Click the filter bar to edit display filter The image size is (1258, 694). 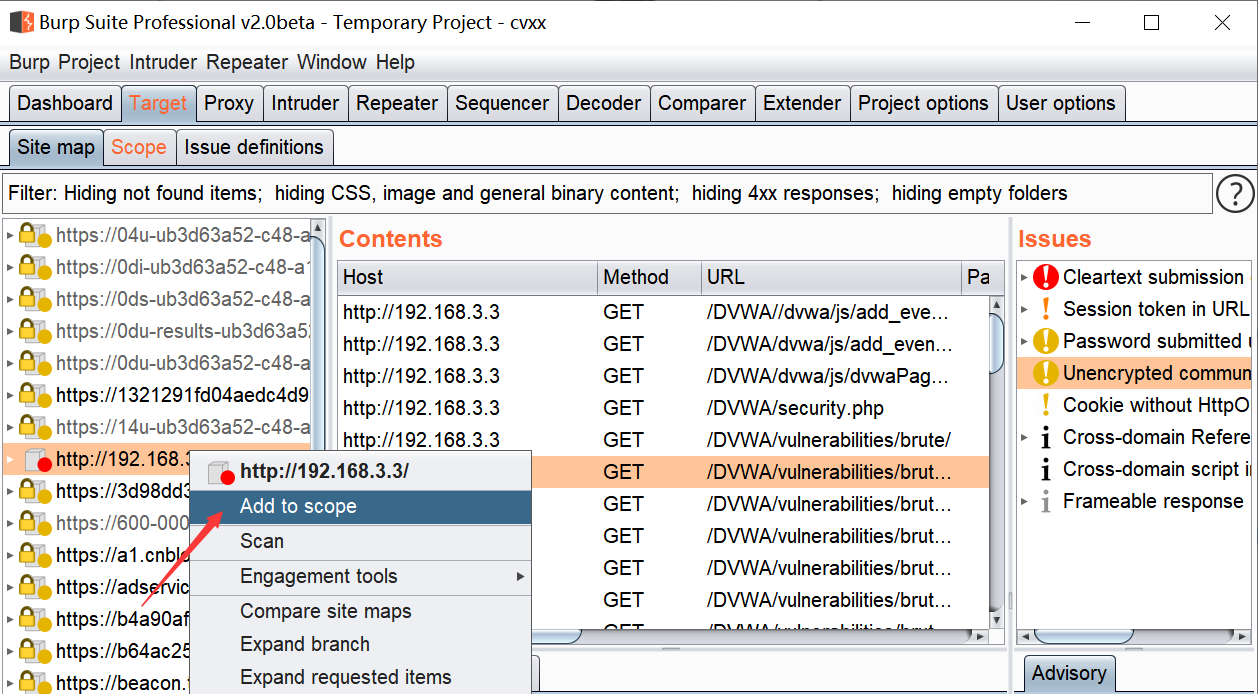coord(607,193)
